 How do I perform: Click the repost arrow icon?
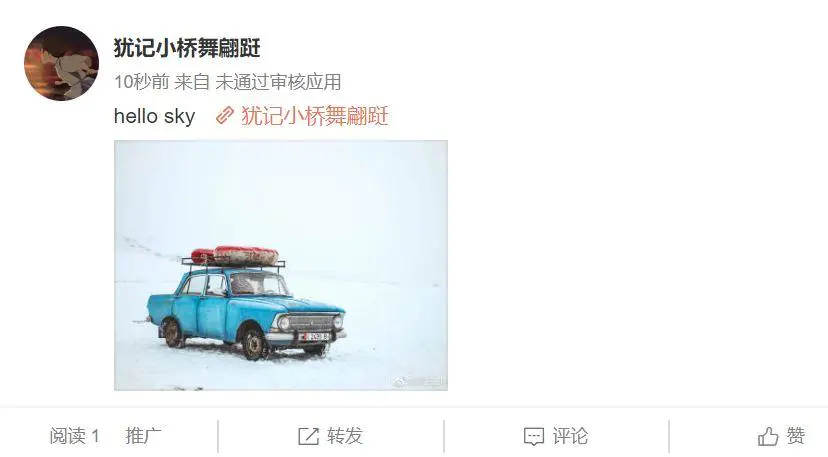pos(308,436)
